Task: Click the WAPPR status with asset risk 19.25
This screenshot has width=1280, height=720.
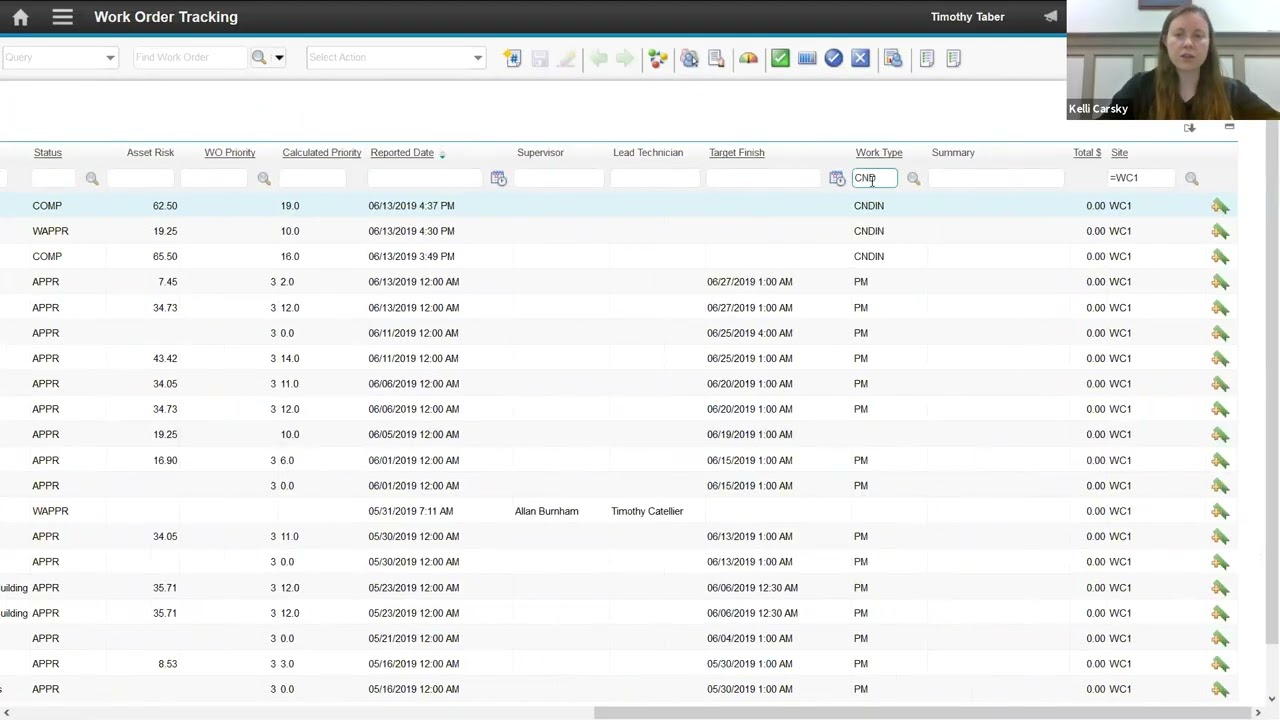Action: pos(50,231)
